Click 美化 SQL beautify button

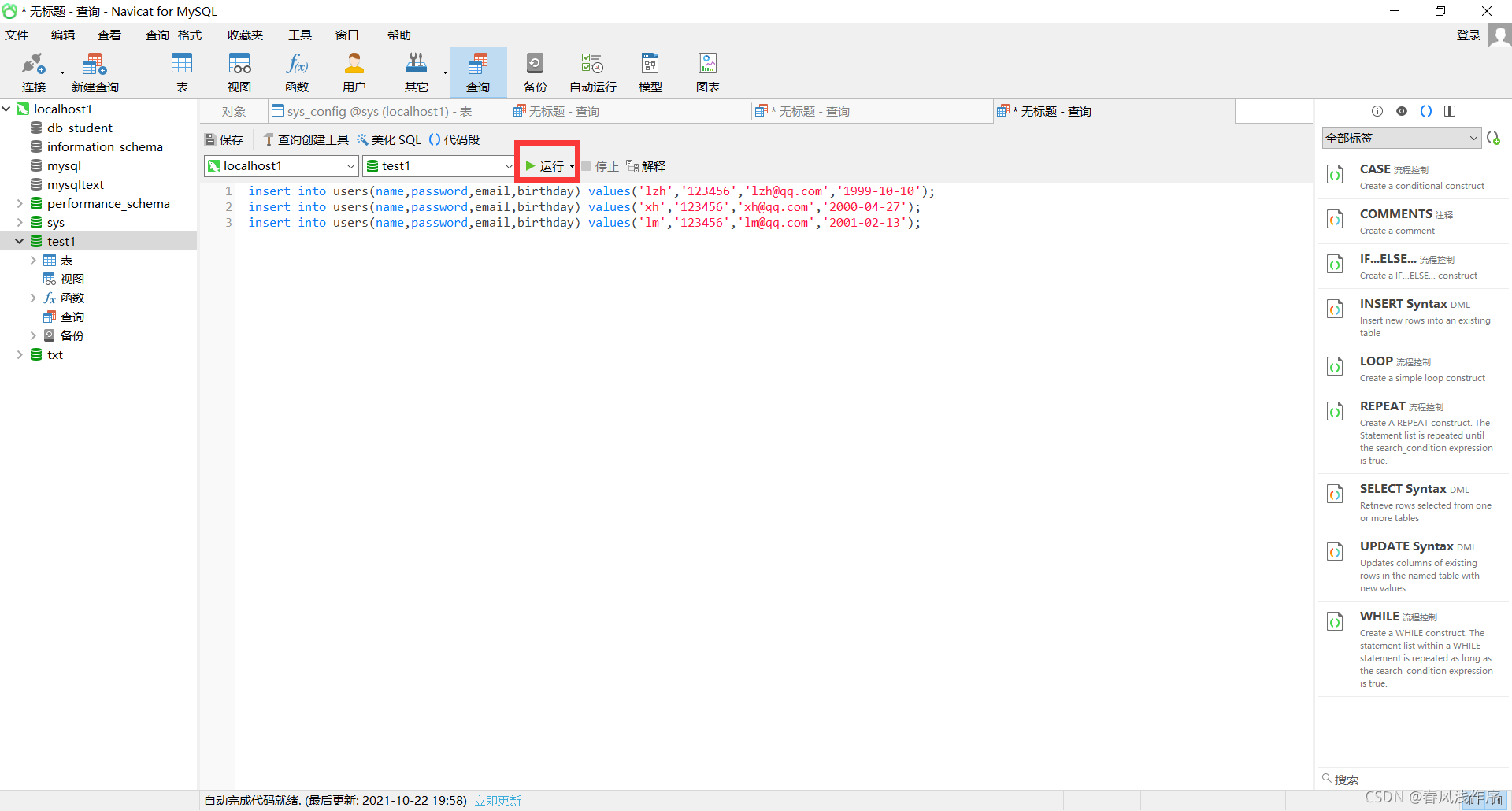click(x=389, y=139)
